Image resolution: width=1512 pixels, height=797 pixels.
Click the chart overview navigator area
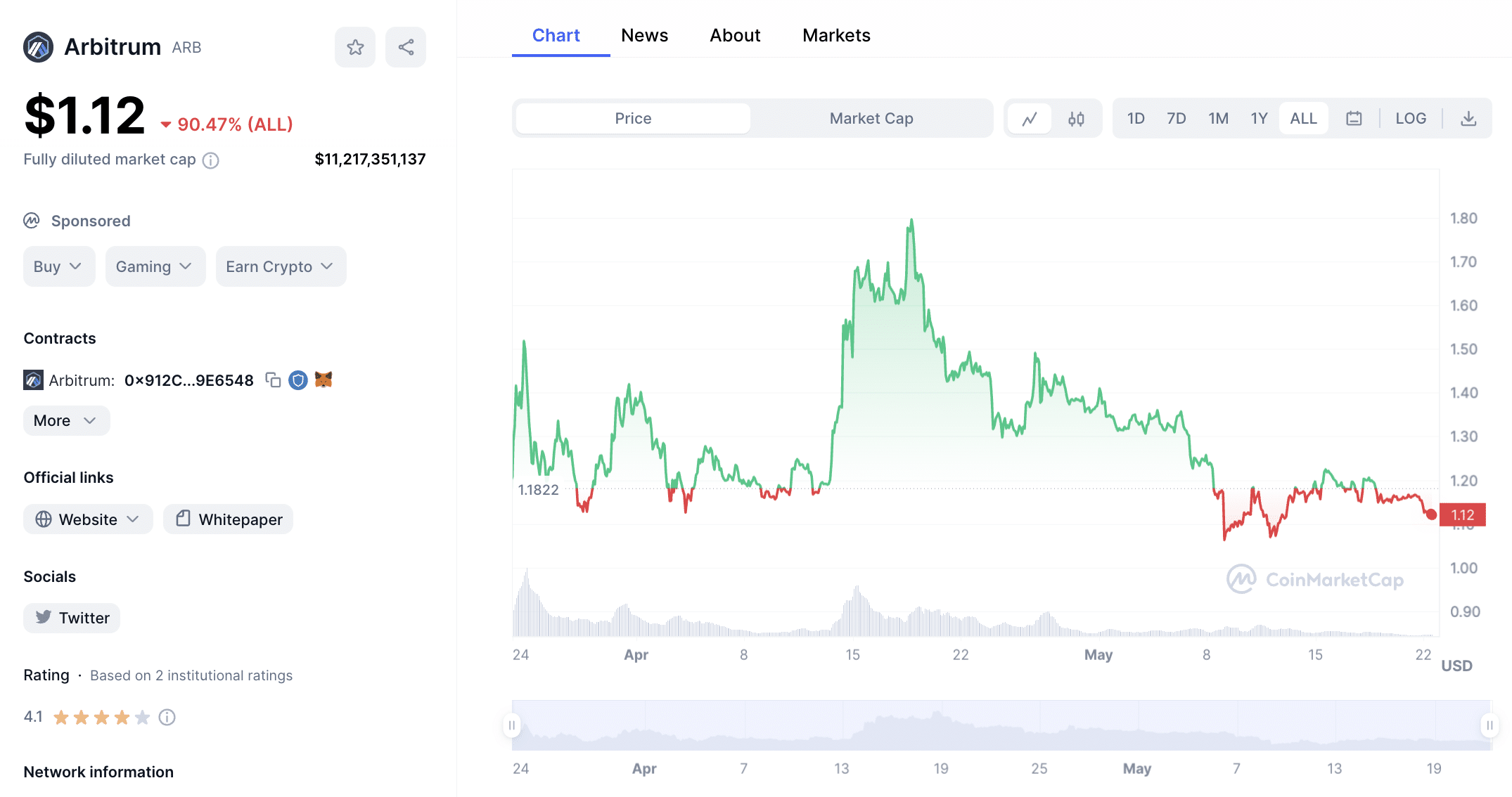click(x=1001, y=725)
